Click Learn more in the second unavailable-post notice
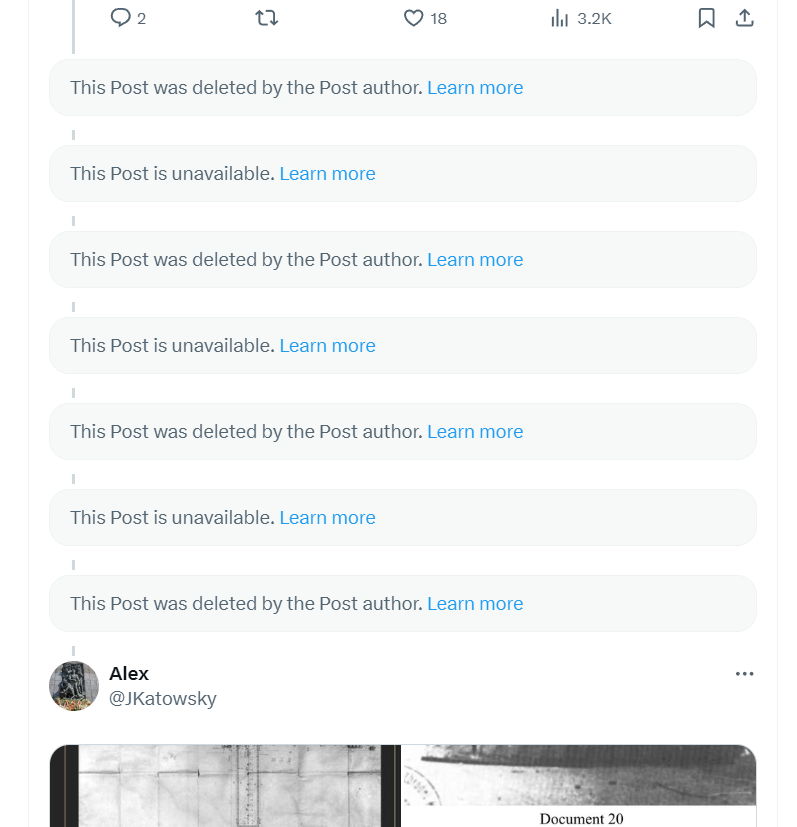797x827 pixels. [327, 346]
